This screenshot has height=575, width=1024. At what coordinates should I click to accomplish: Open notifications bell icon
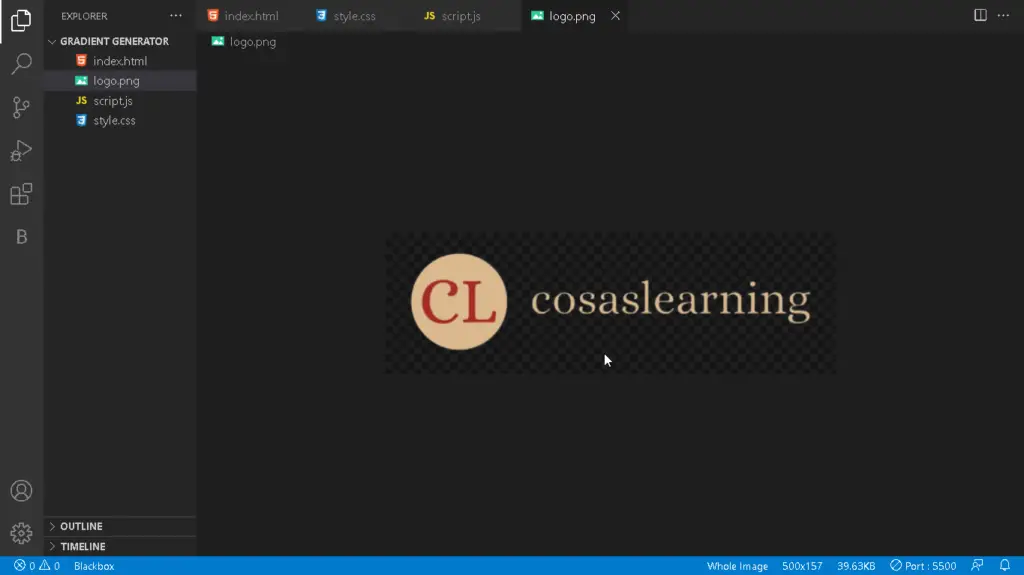[1004, 565]
